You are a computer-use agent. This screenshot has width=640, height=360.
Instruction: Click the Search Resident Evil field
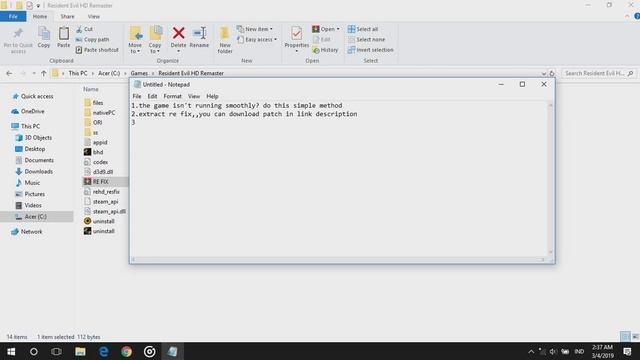click(598, 73)
